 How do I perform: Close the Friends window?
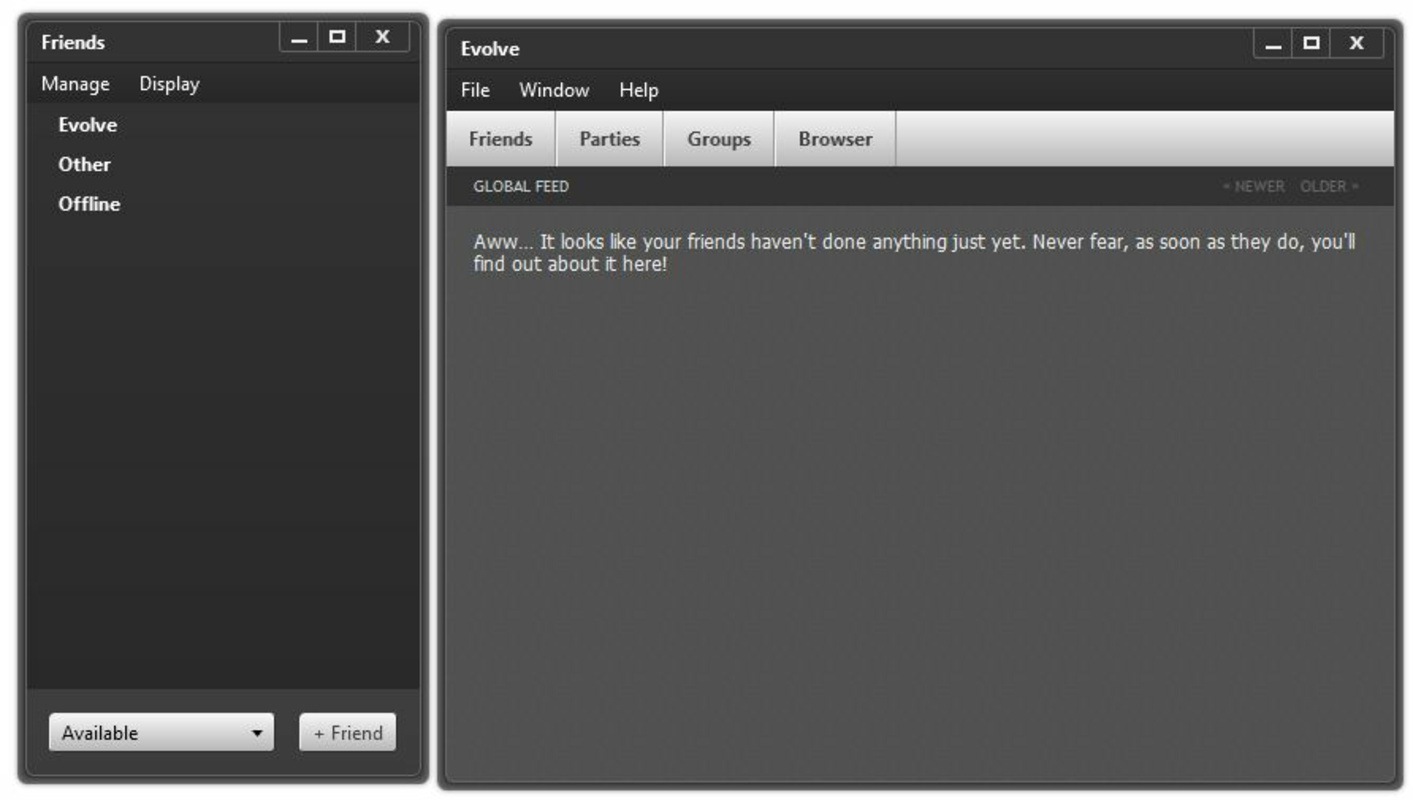(382, 38)
